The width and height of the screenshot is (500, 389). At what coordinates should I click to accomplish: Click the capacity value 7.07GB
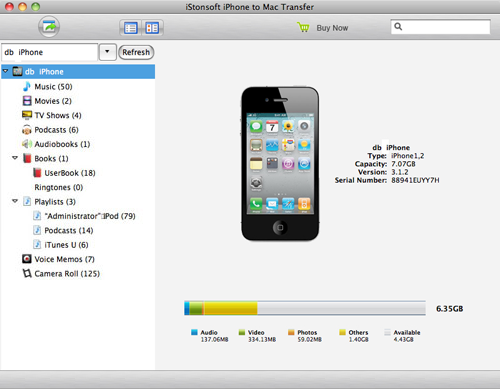point(403,164)
